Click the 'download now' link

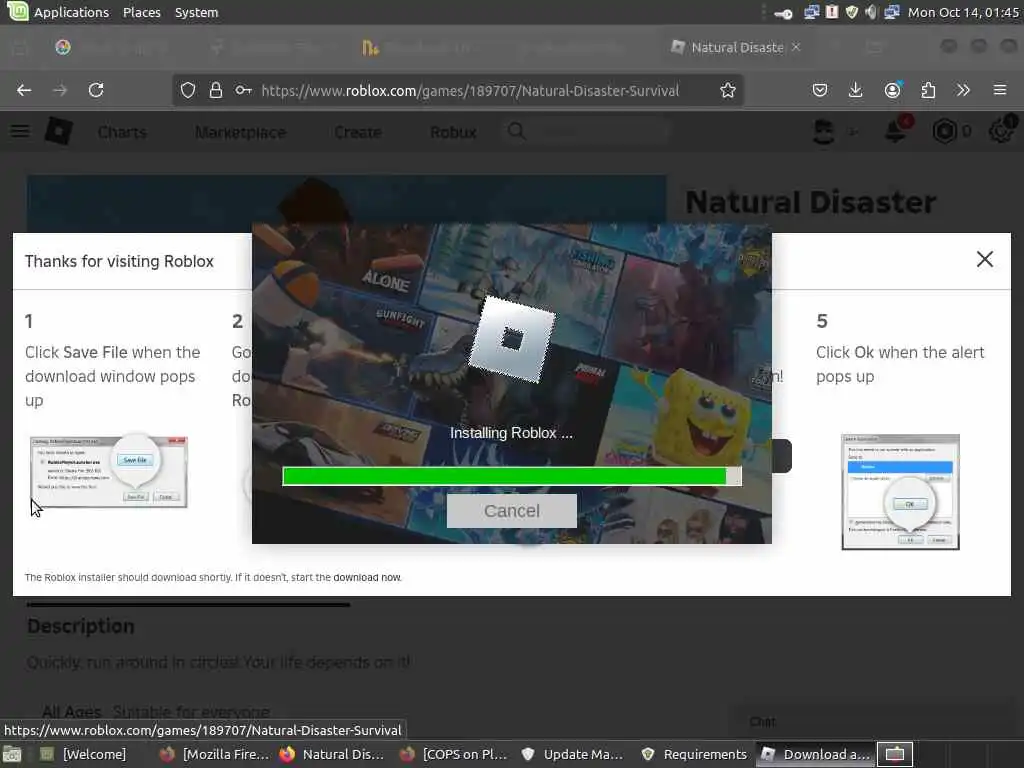pos(367,577)
